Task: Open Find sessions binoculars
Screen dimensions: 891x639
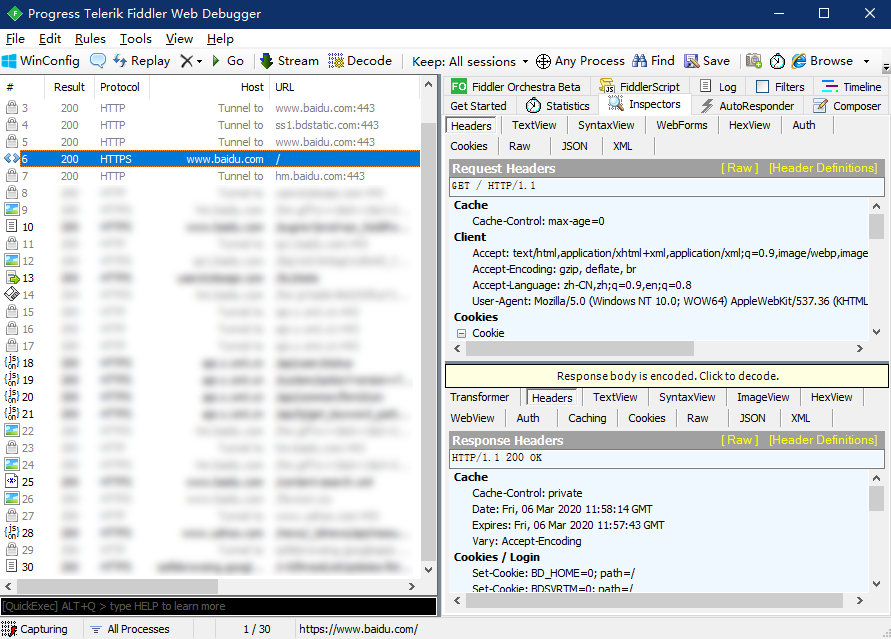Action: click(x=653, y=61)
